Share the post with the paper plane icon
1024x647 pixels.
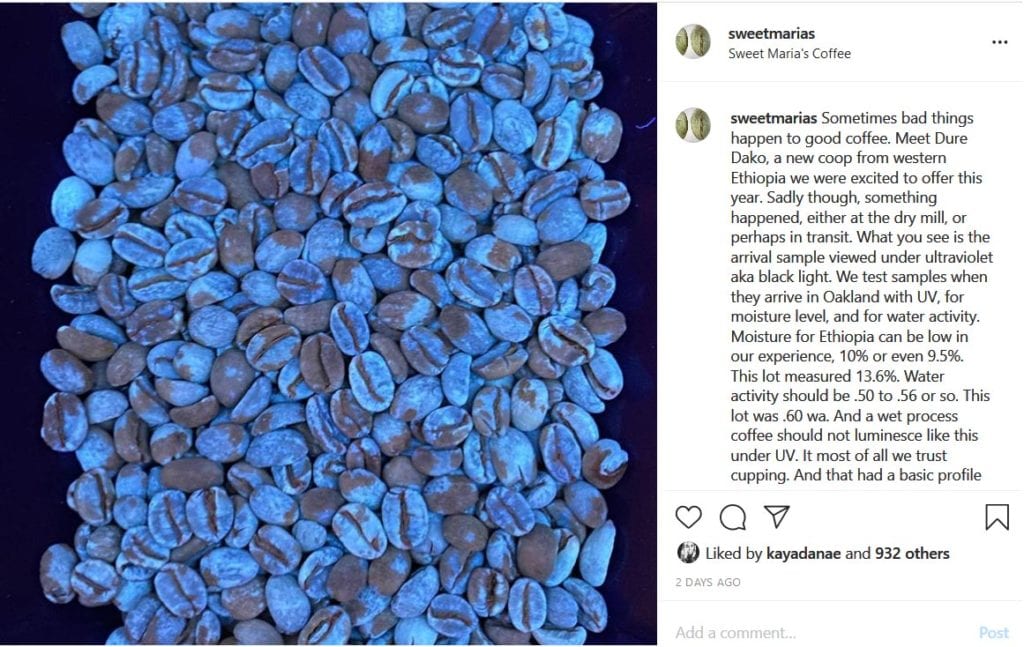point(777,516)
